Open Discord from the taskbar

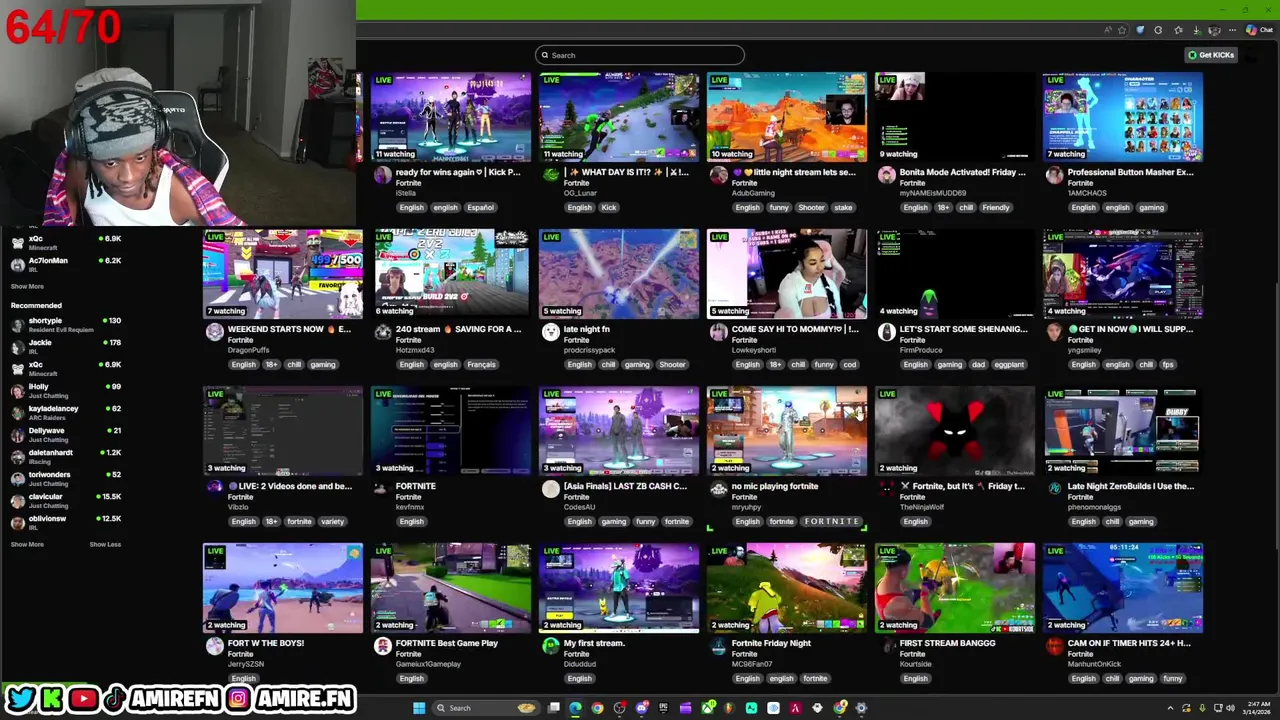tap(641, 708)
